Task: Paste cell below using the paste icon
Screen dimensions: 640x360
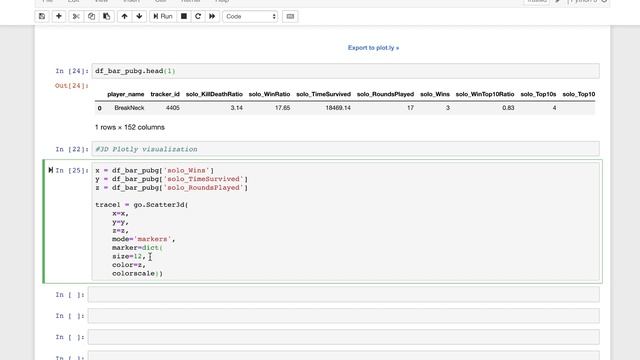Action: point(107,16)
